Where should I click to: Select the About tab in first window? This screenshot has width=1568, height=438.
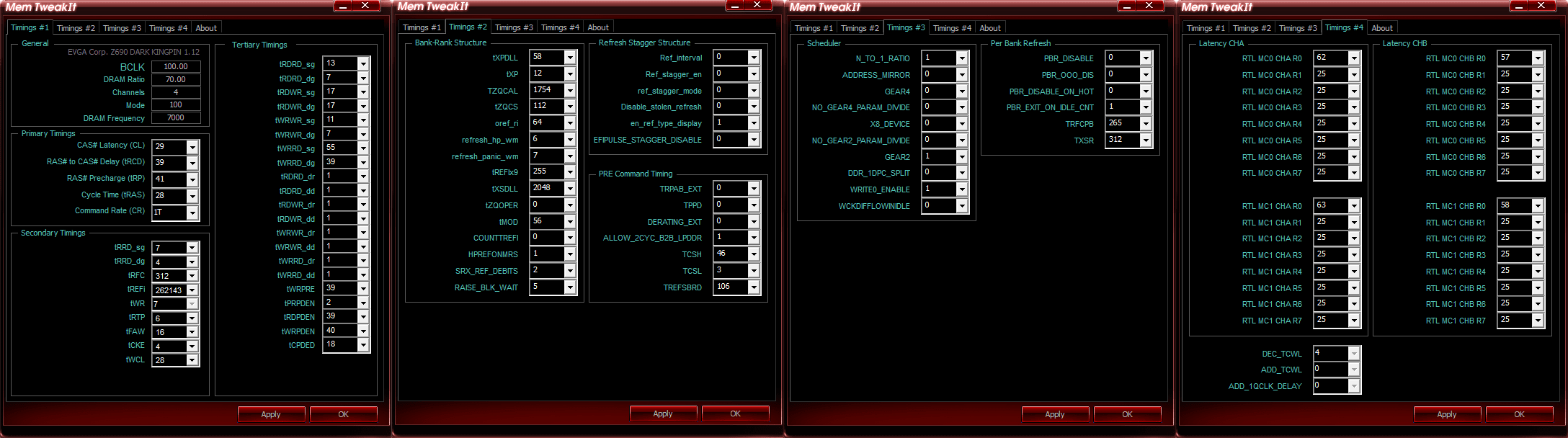[x=206, y=28]
